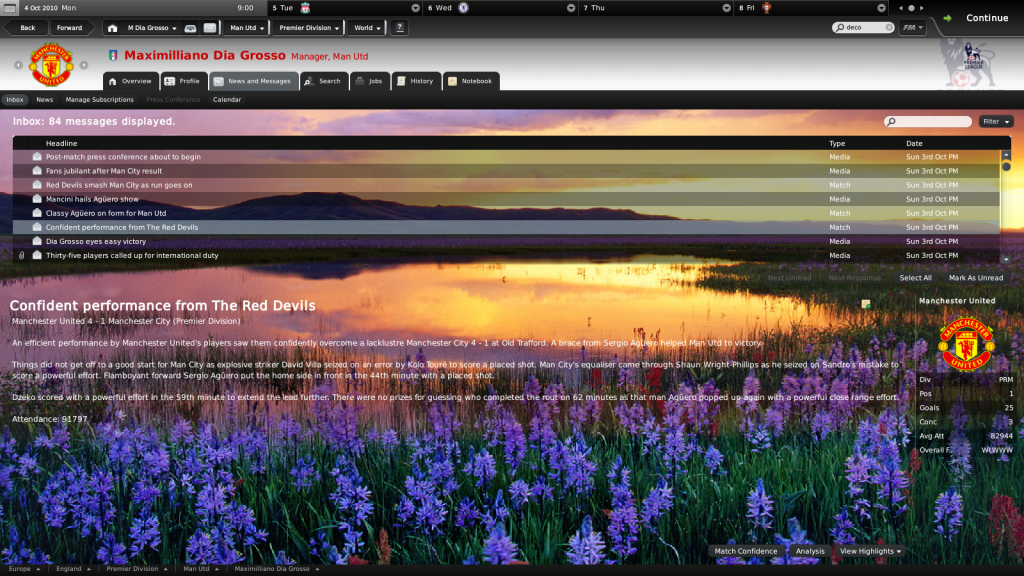Viewport: 1024px width, 576px height.
Task: Click the Premier League lion logo
Action: coord(968,63)
